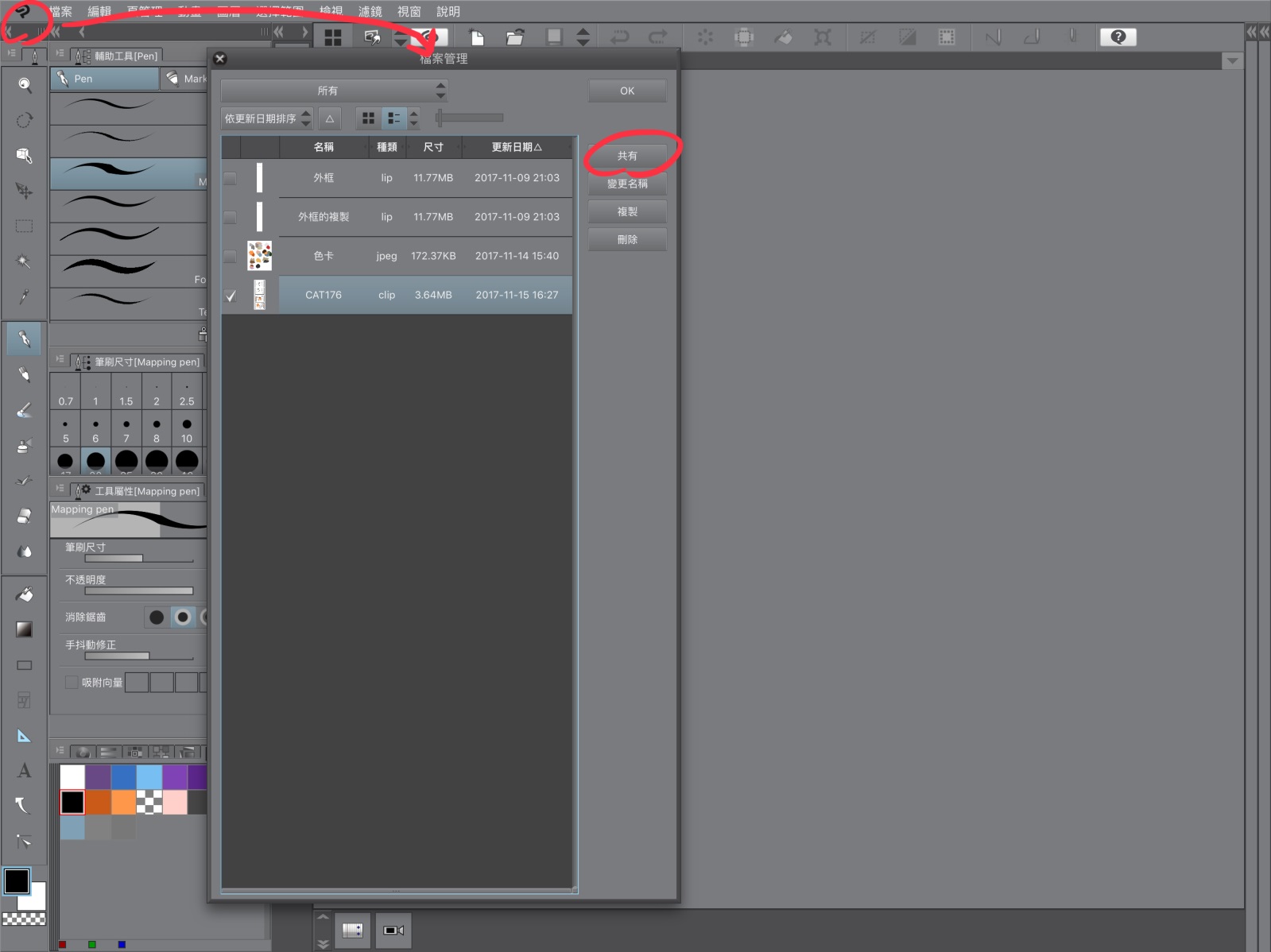The height and width of the screenshot is (952, 1271).
Task: Switch file list to detail list view
Action: click(393, 118)
